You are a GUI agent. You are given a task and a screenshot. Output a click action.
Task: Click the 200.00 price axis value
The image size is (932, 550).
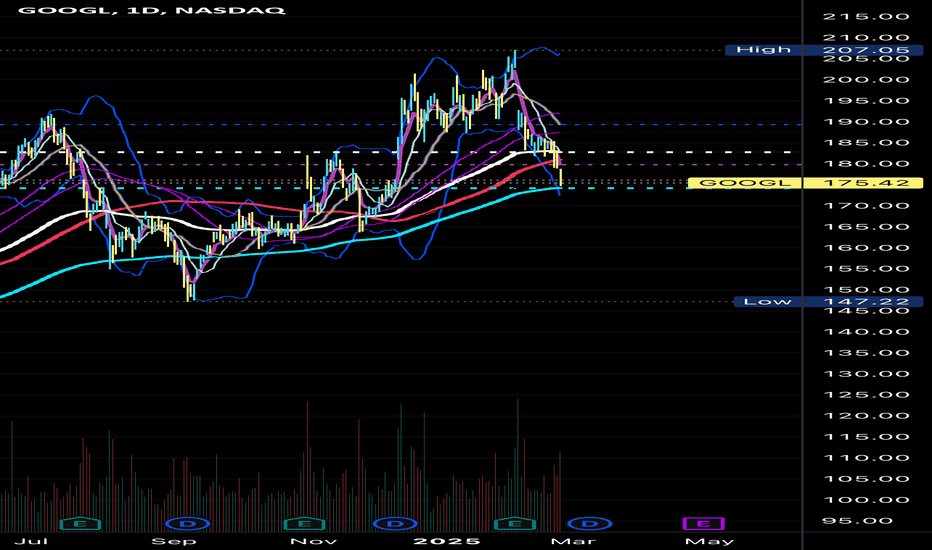tap(866, 80)
